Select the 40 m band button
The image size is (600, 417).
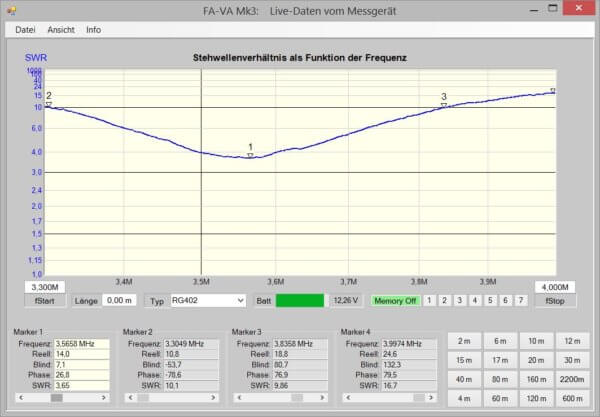point(464,379)
